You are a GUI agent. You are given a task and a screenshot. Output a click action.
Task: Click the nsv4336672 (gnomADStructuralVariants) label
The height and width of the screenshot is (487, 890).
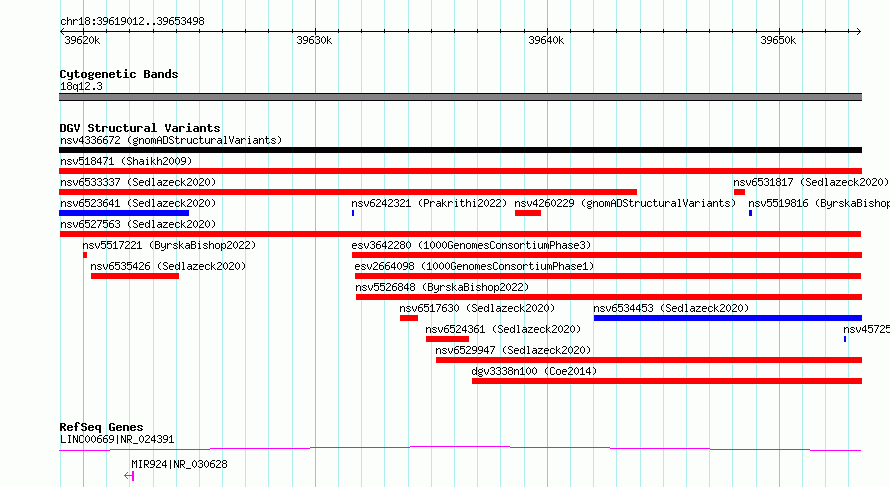click(x=171, y=140)
